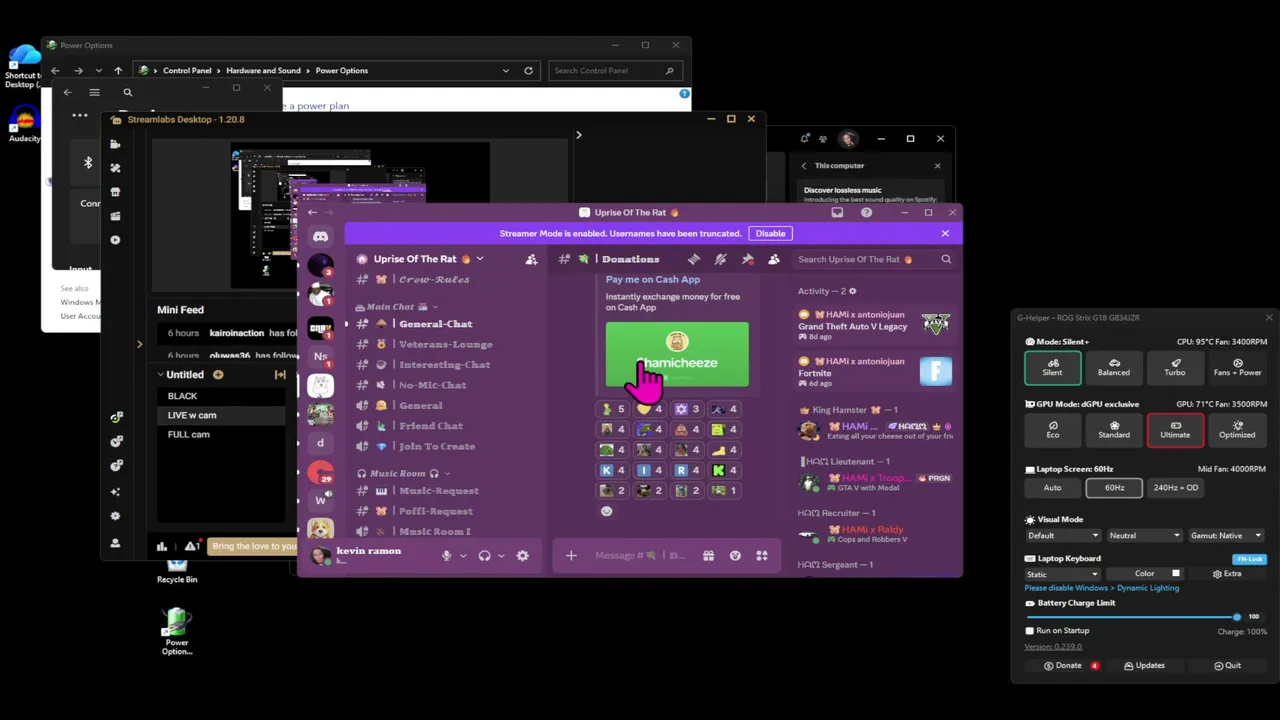This screenshot has height=720, width=1280.
Task: Set laptop screen to Auto refresh
Action: (x=1052, y=487)
